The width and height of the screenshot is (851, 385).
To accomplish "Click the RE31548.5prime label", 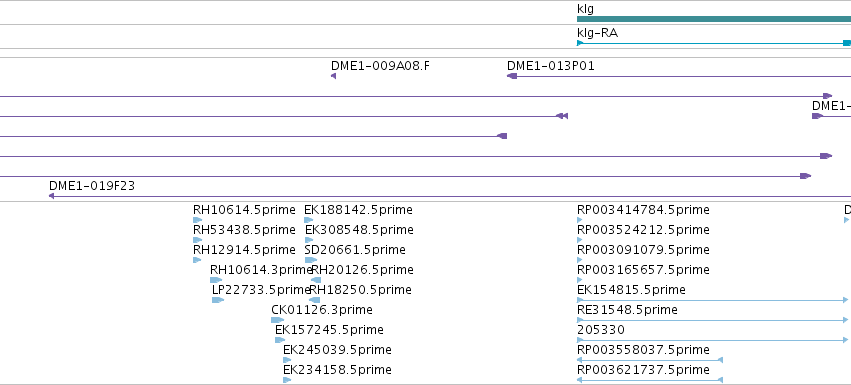I will coord(627,310).
